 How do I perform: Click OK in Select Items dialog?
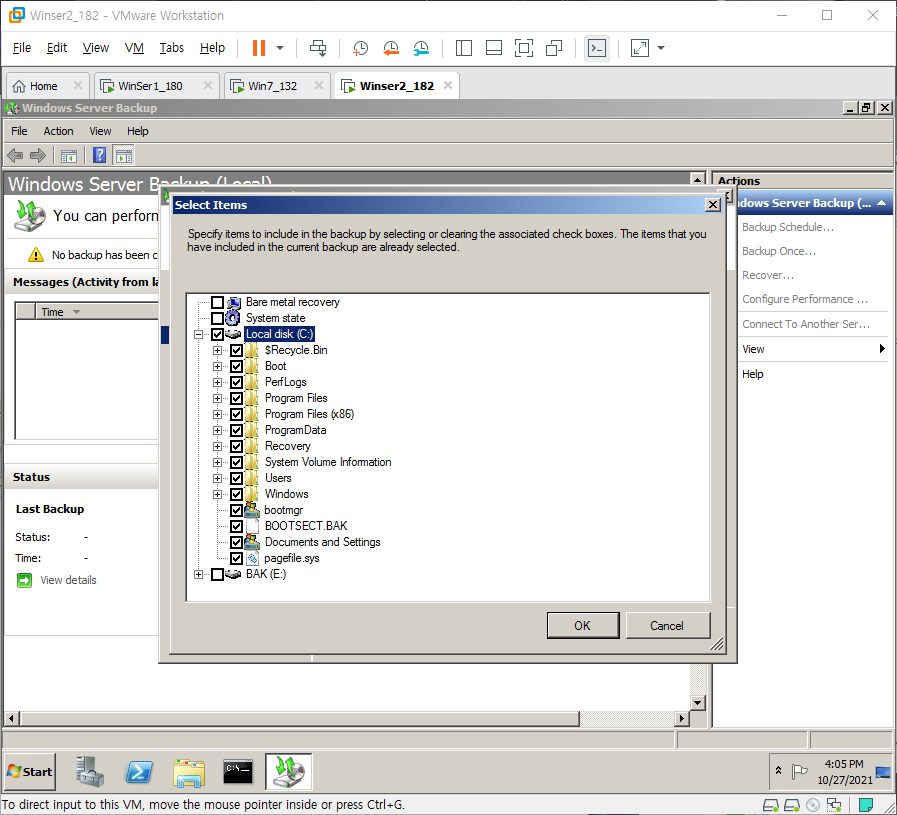pyautogui.click(x=582, y=626)
